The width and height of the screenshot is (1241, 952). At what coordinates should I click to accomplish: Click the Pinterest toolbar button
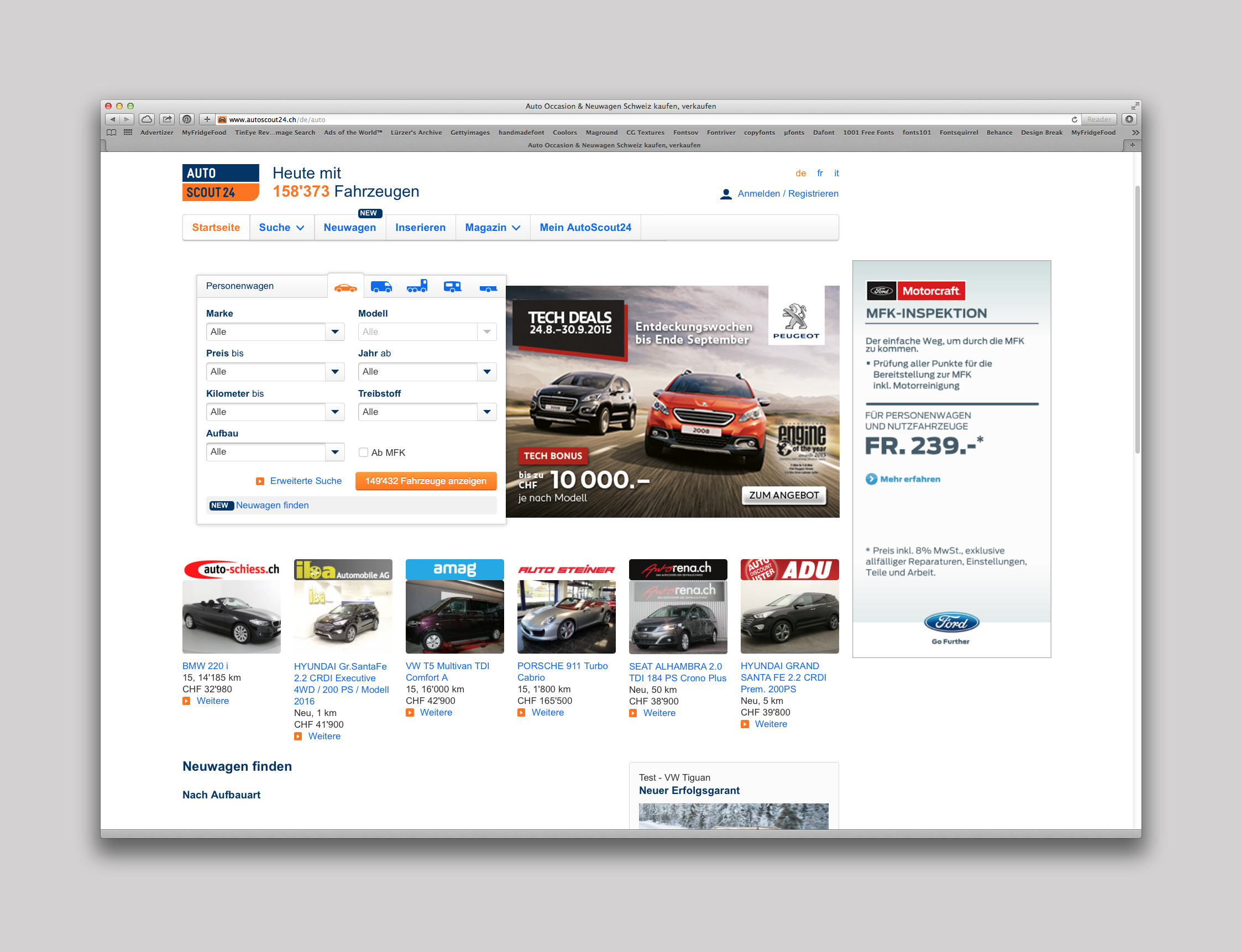(187, 119)
